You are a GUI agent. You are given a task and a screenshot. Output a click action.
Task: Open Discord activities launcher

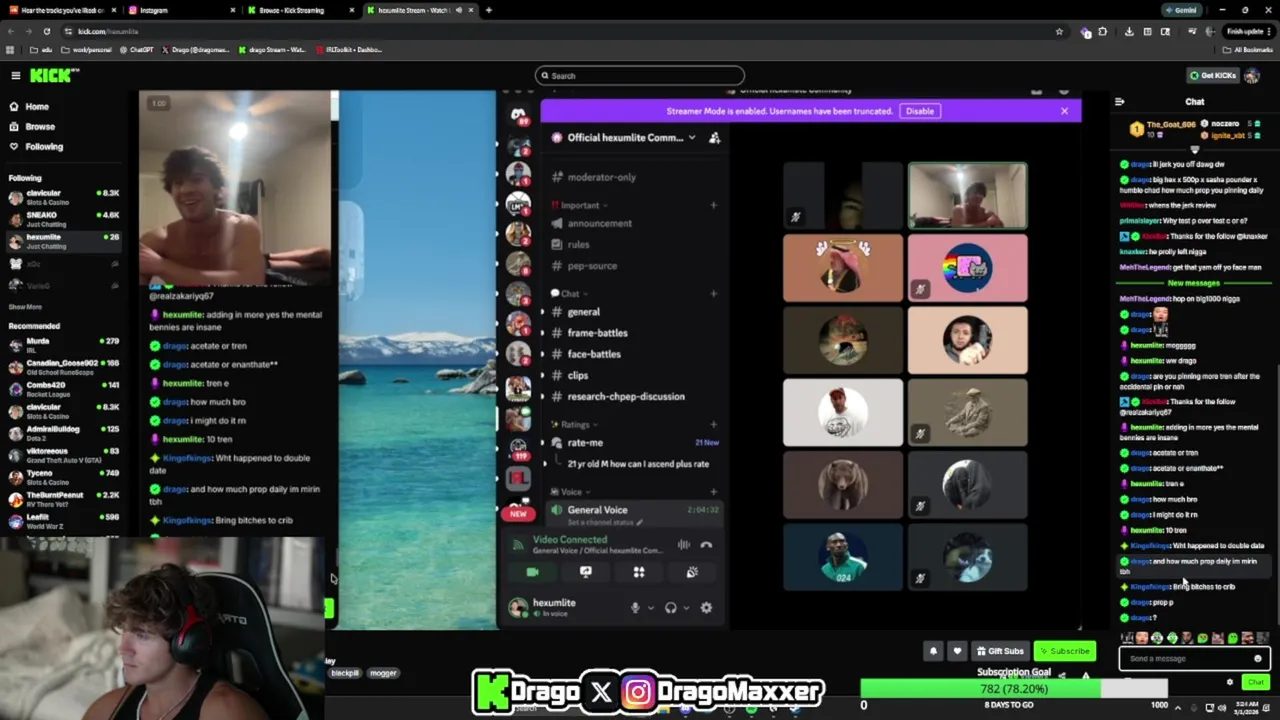639,572
